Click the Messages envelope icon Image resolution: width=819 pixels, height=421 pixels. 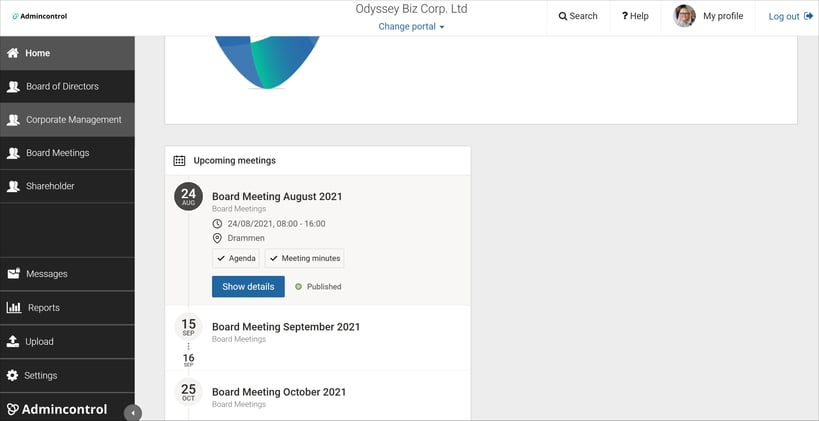[x=14, y=273]
